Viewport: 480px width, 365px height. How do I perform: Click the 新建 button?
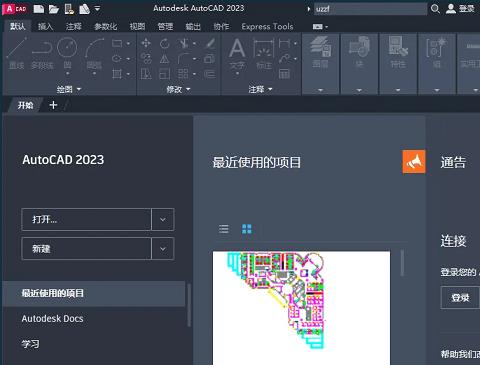pyautogui.click(x=86, y=249)
